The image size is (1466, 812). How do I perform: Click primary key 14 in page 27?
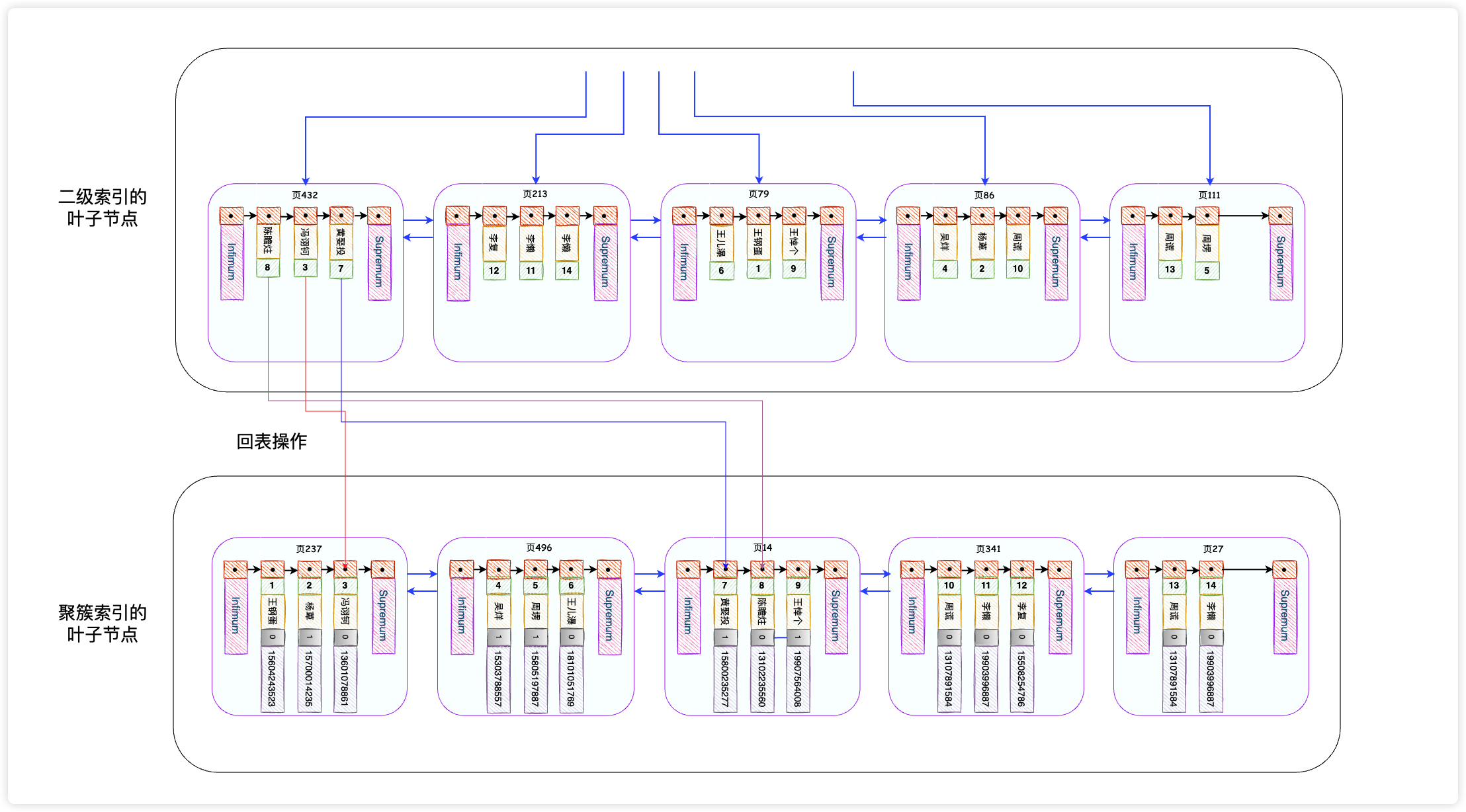(x=1211, y=586)
